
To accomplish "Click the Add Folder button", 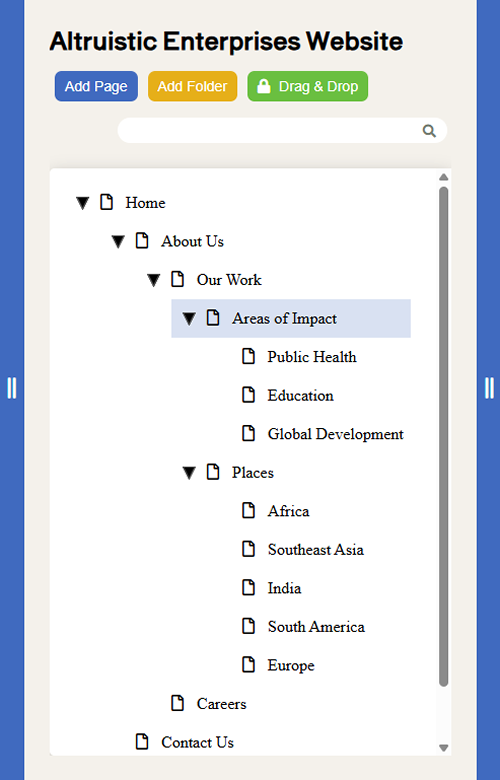I will (x=192, y=86).
